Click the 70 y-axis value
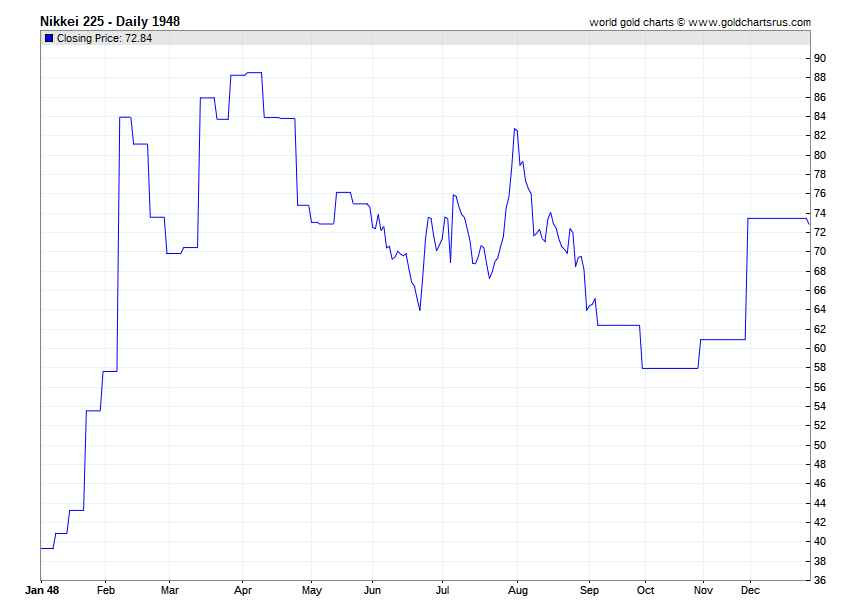850x616 pixels. pos(820,252)
